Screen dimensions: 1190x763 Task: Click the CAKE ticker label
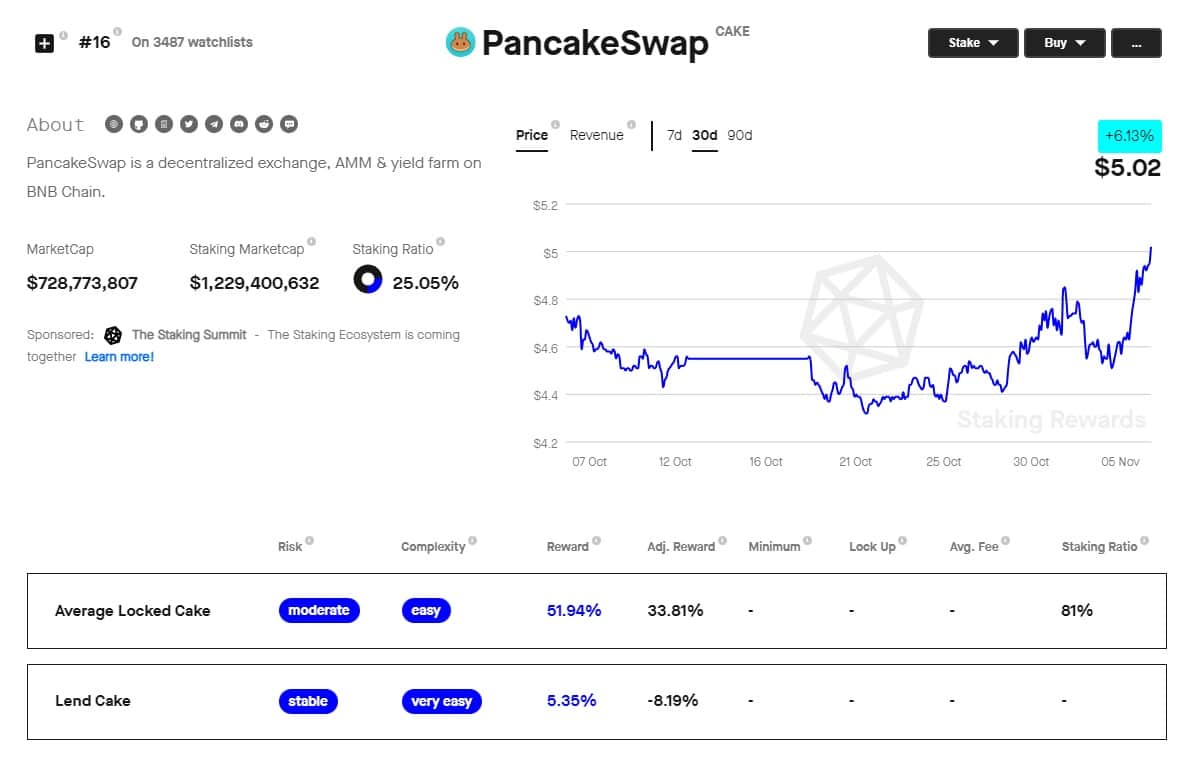(x=732, y=31)
